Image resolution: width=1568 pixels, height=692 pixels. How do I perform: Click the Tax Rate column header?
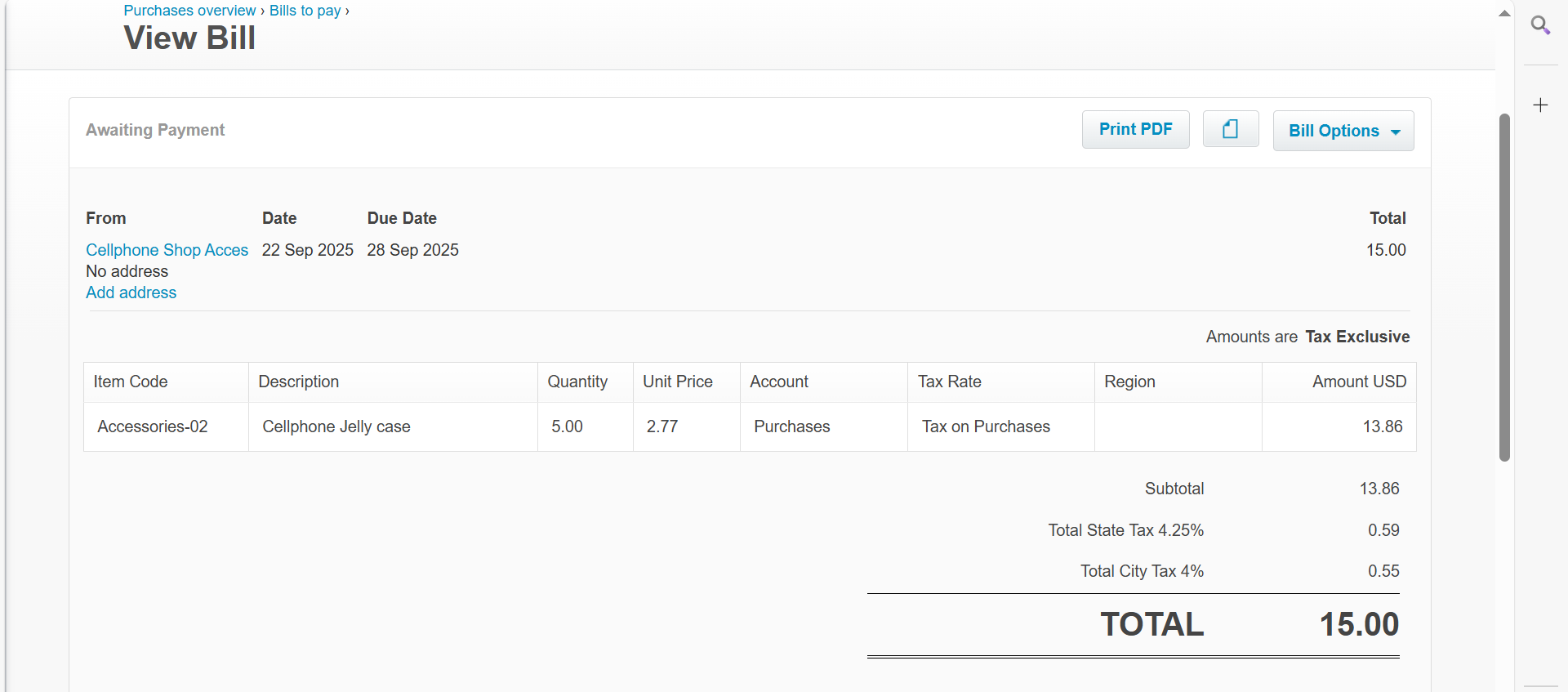(949, 382)
